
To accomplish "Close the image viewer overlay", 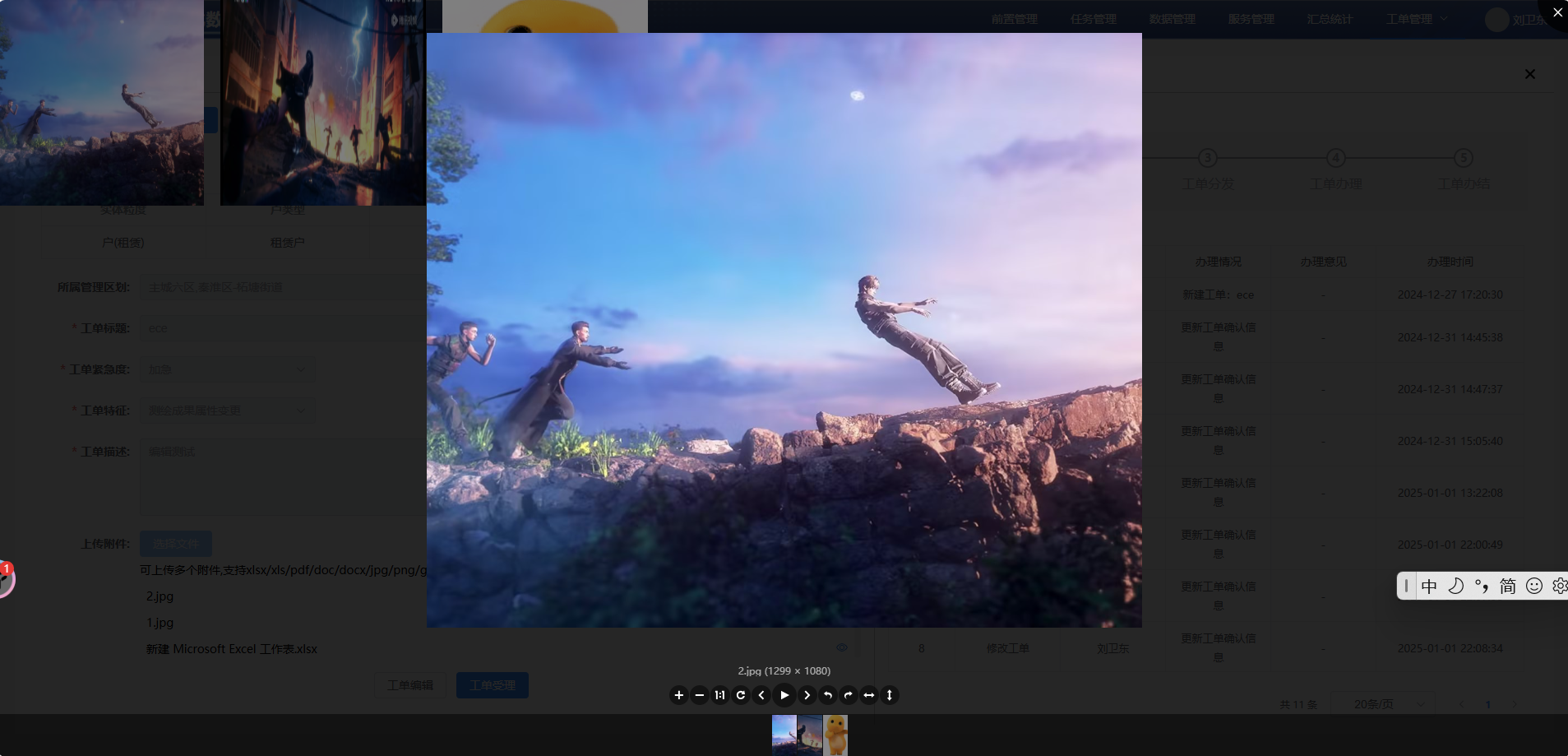I will (x=1556, y=12).
